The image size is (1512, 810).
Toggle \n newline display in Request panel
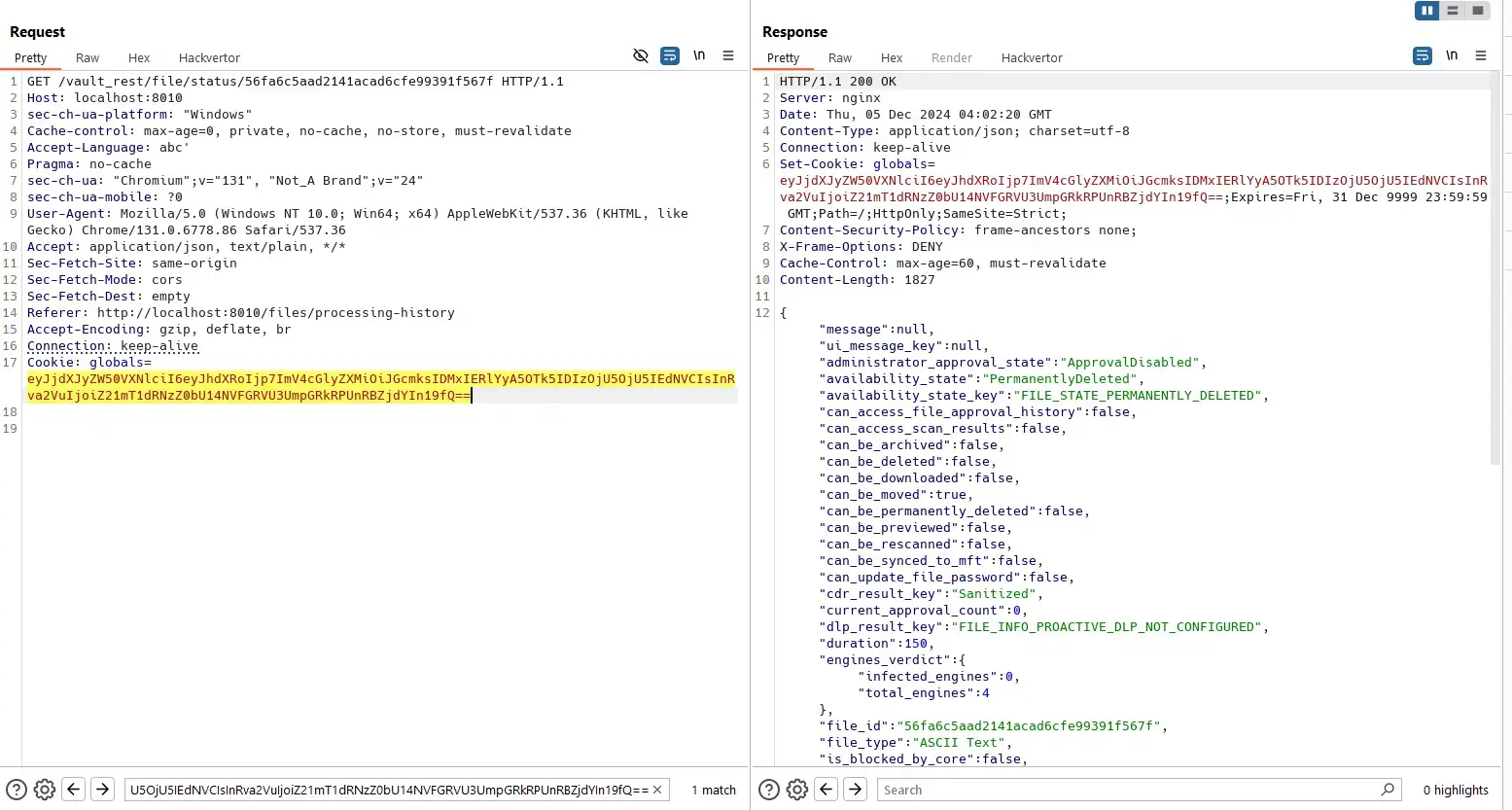pos(699,55)
